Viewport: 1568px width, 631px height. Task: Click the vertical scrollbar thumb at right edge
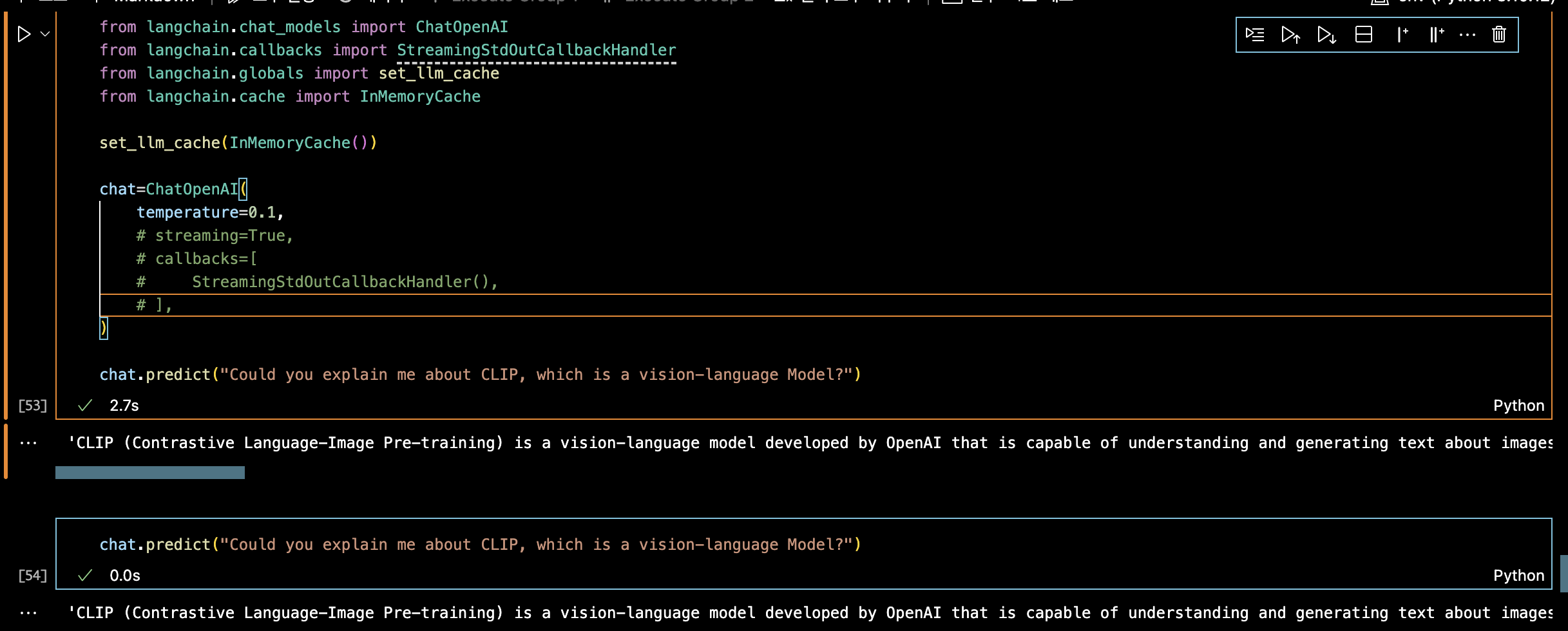click(1563, 573)
